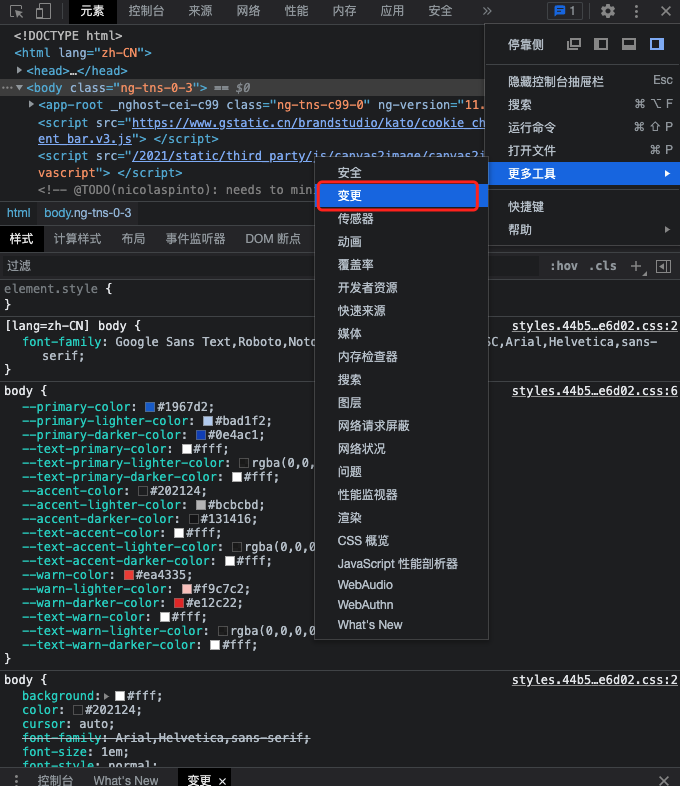Expand the background shorthand property
The height and width of the screenshot is (786, 680).
(x=106, y=696)
